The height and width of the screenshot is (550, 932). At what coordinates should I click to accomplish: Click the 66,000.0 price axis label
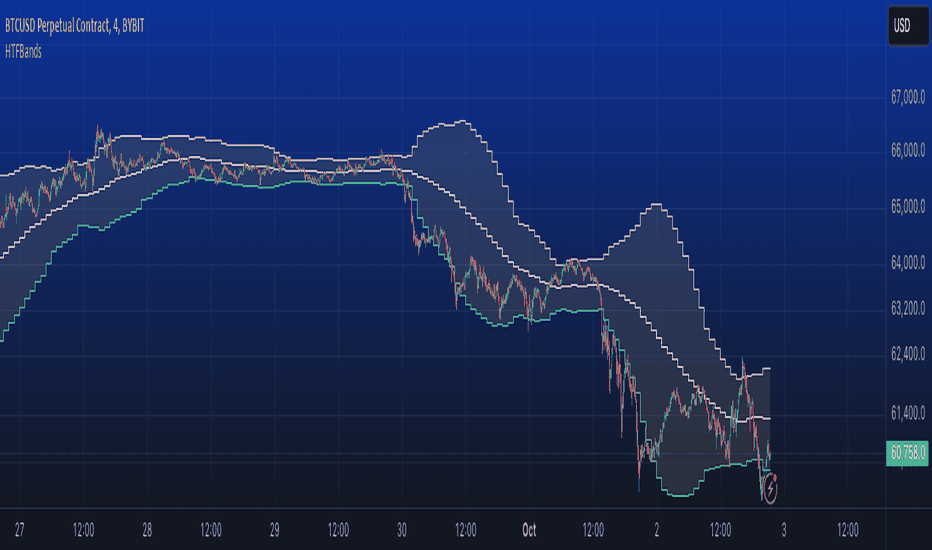tap(908, 150)
